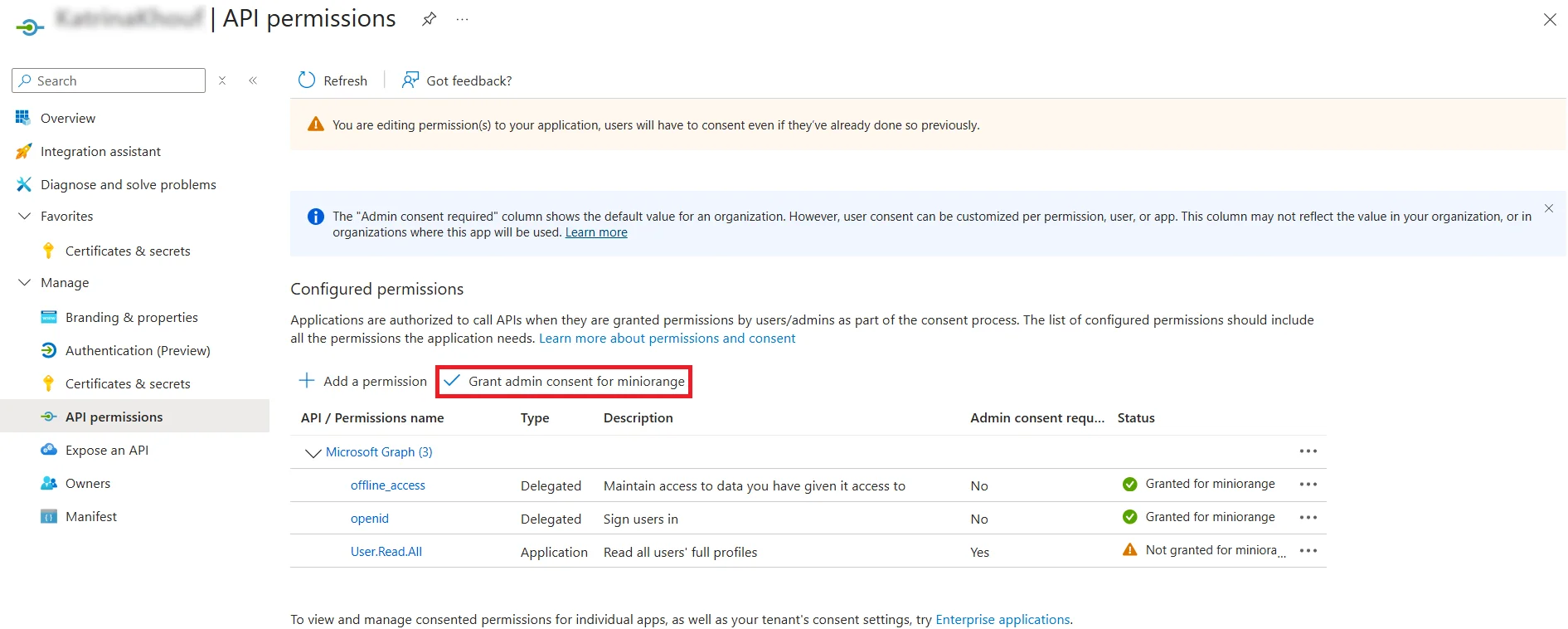Click the 'Application' type cell for User.Read.All
Image resolution: width=1568 pixels, height=629 pixels.
[554, 552]
